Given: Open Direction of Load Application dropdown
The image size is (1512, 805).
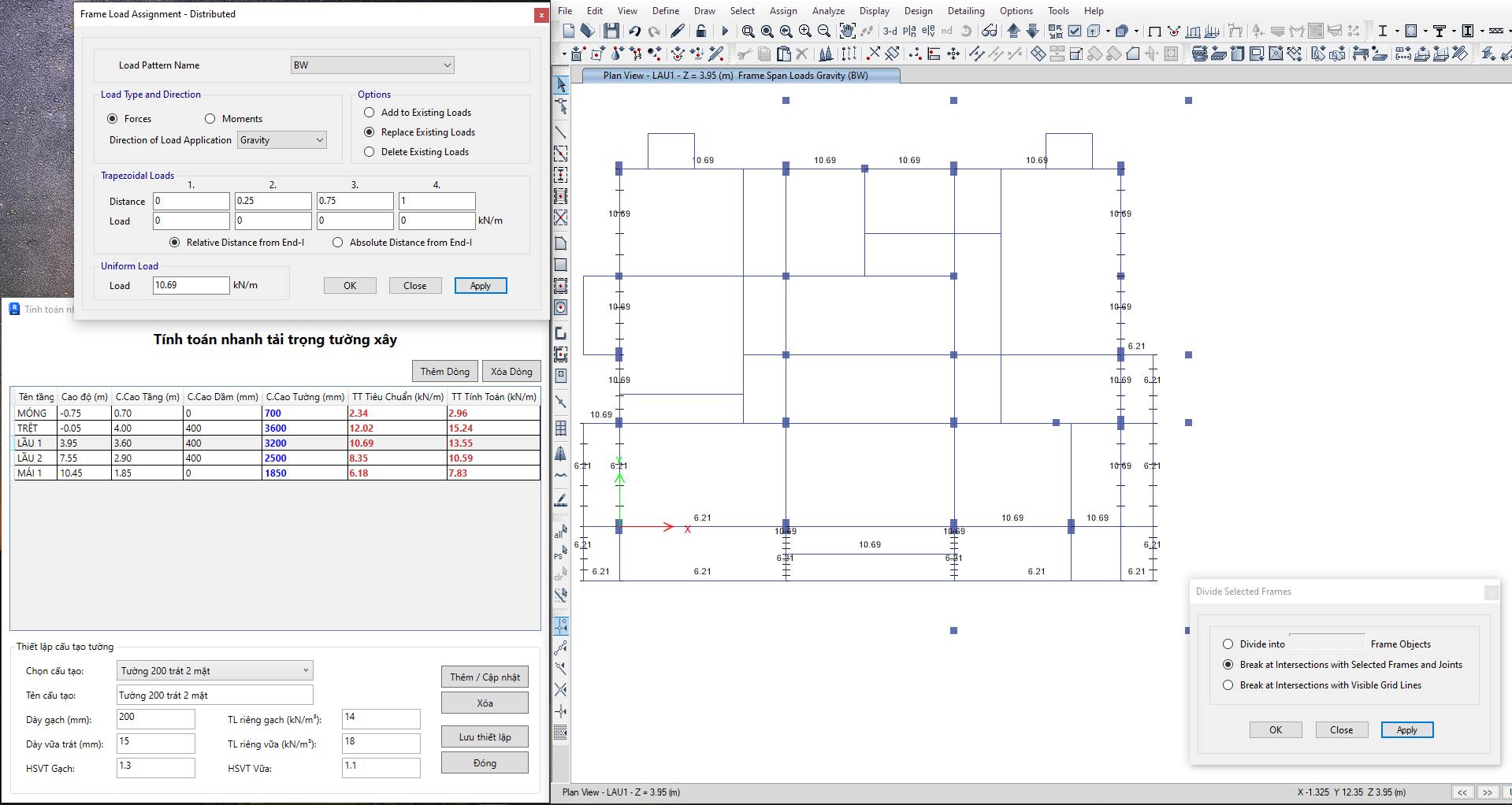Looking at the screenshot, I should pos(281,140).
